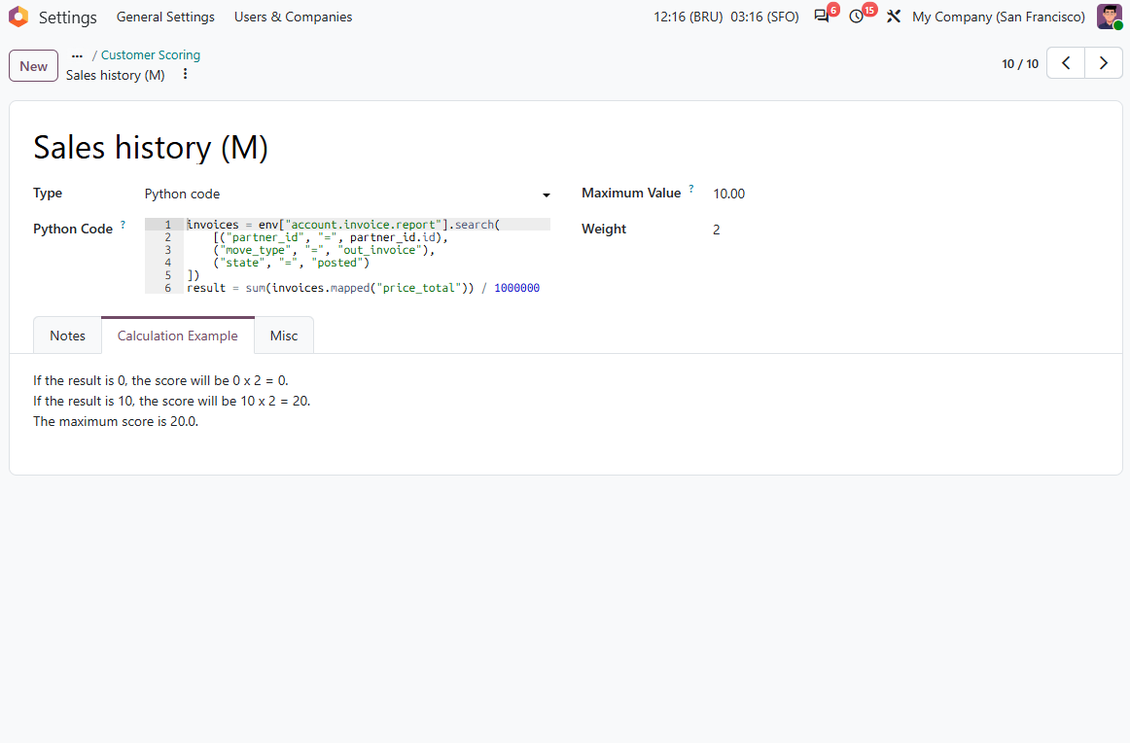The height and width of the screenshot is (743, 1130).
Task: Click the "move_type" code line
Action: tap(324, 250)
